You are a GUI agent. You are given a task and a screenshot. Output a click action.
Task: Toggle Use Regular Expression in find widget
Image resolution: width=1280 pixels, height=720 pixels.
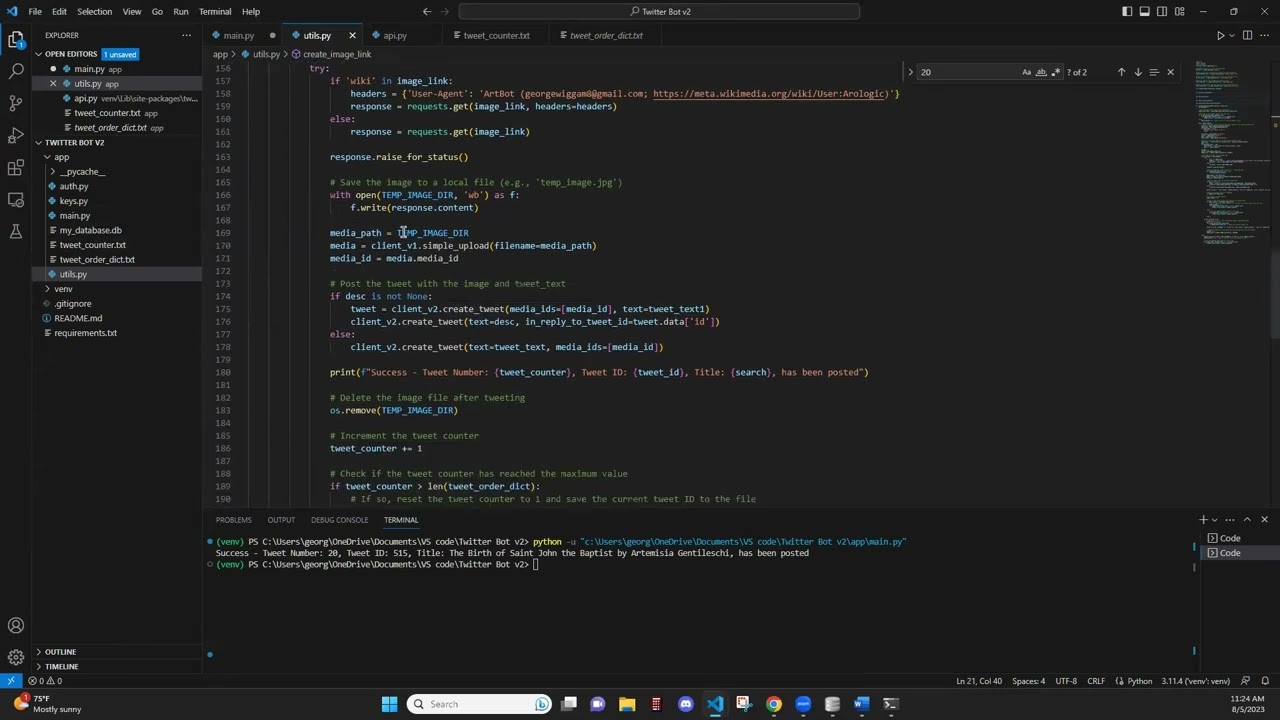tap(1055, 72)
